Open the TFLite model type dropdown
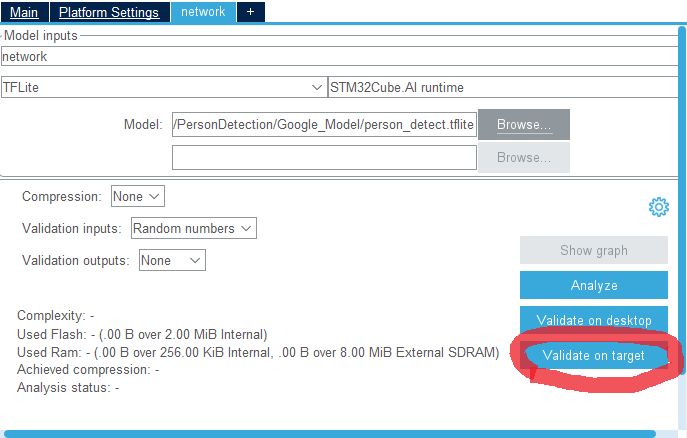 164,87
